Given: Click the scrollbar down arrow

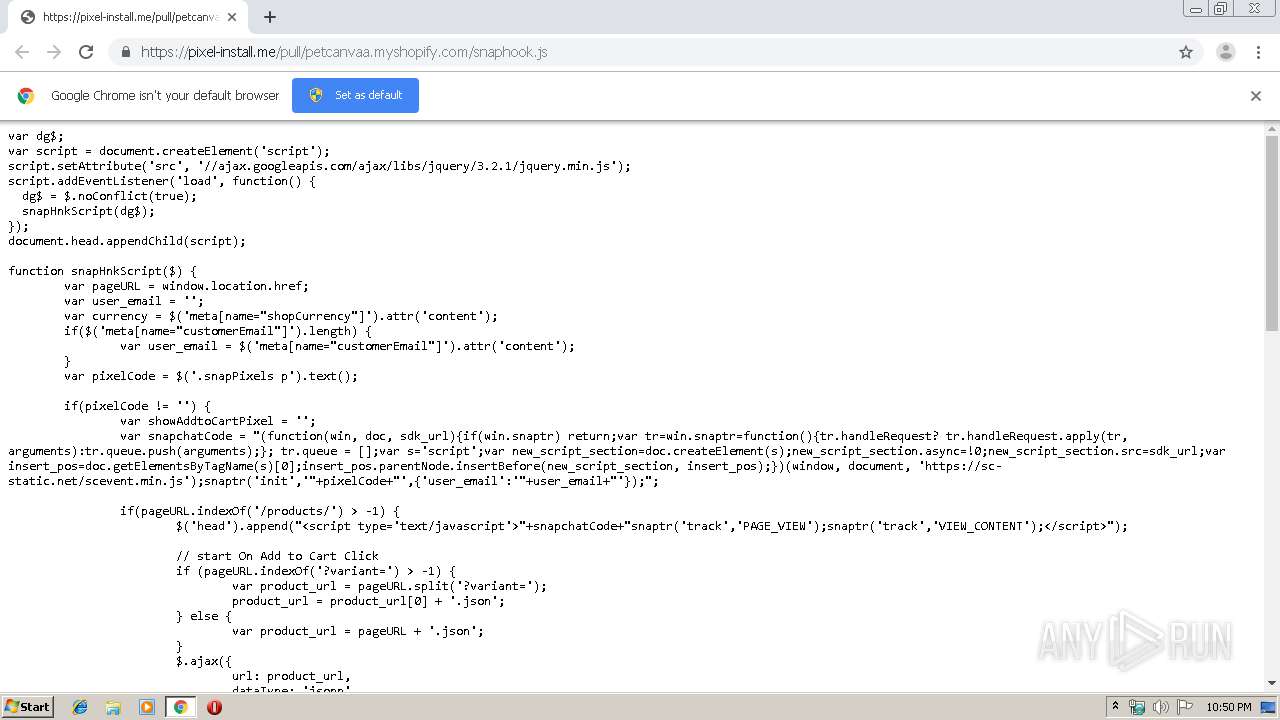Looking at the screenshot, I should coord(1272,683).
